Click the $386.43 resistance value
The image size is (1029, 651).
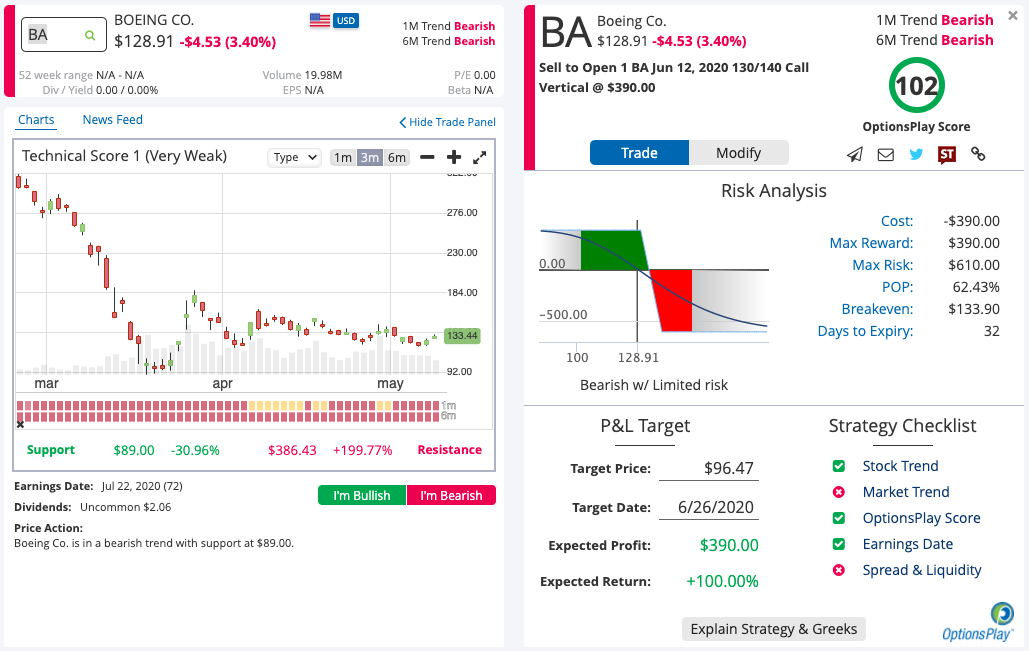click(292, 450)
